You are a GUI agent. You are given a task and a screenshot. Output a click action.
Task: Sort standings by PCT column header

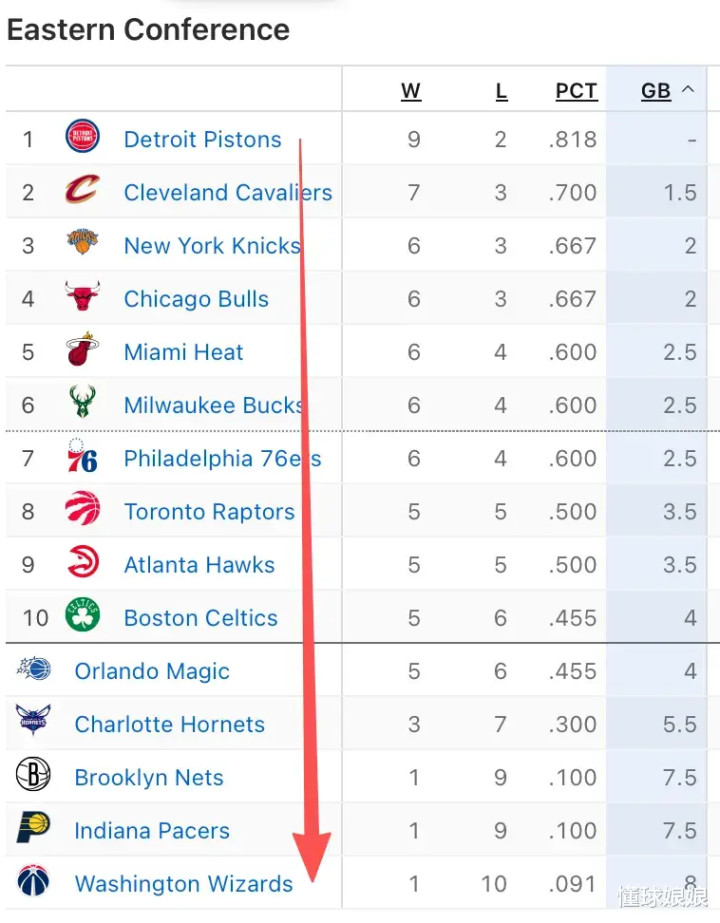(x=576, y=91)
